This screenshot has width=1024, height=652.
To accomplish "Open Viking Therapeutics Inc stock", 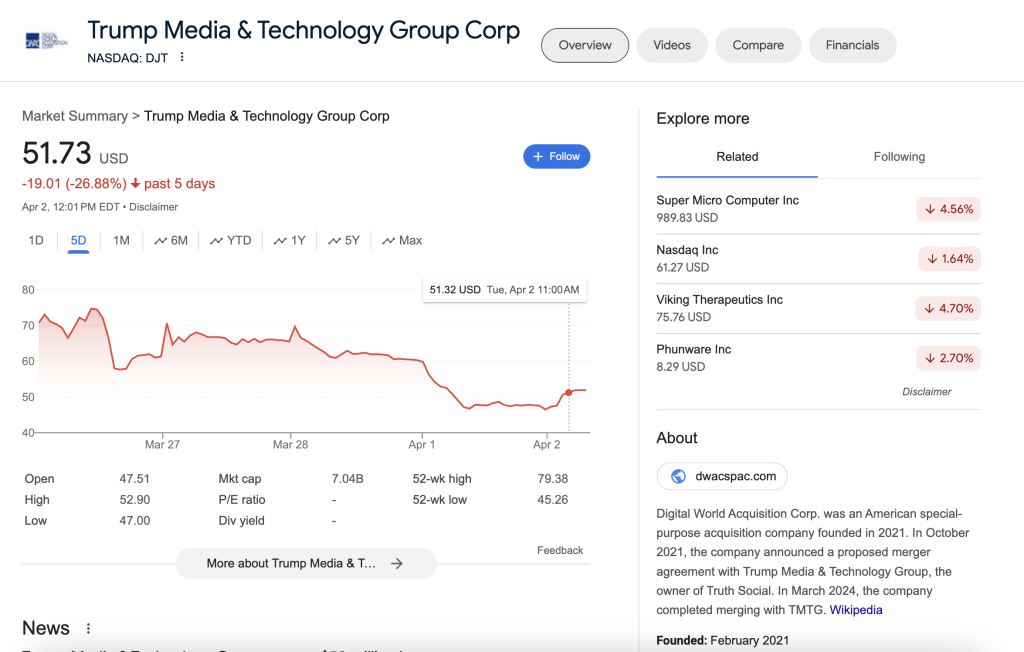I will click(818, 308).
